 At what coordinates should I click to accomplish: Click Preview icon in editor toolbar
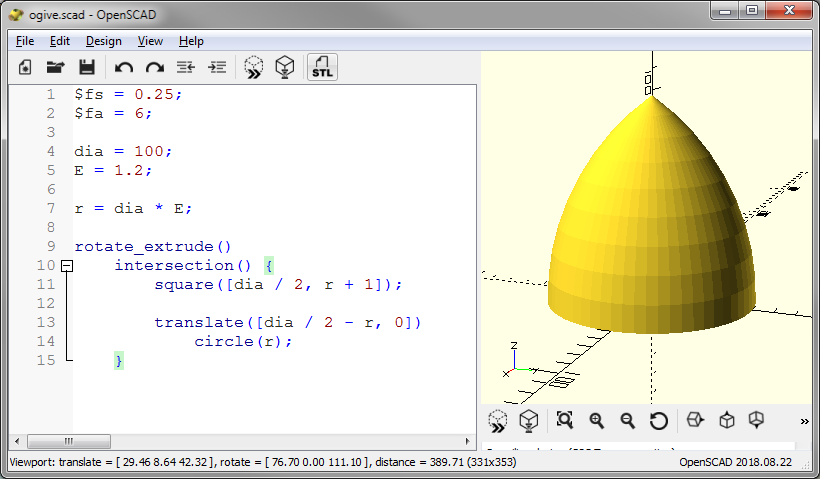pyautogui.click(x=254, y=67)
